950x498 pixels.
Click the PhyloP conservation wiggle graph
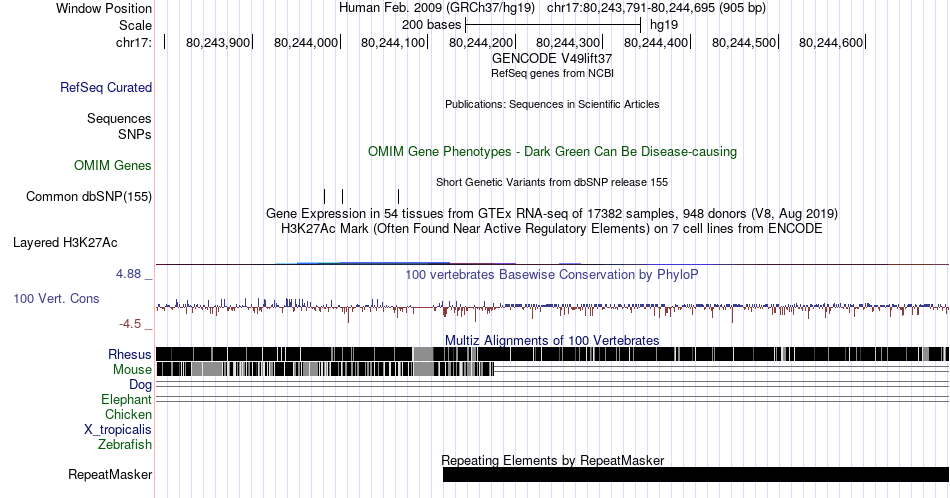553,308
